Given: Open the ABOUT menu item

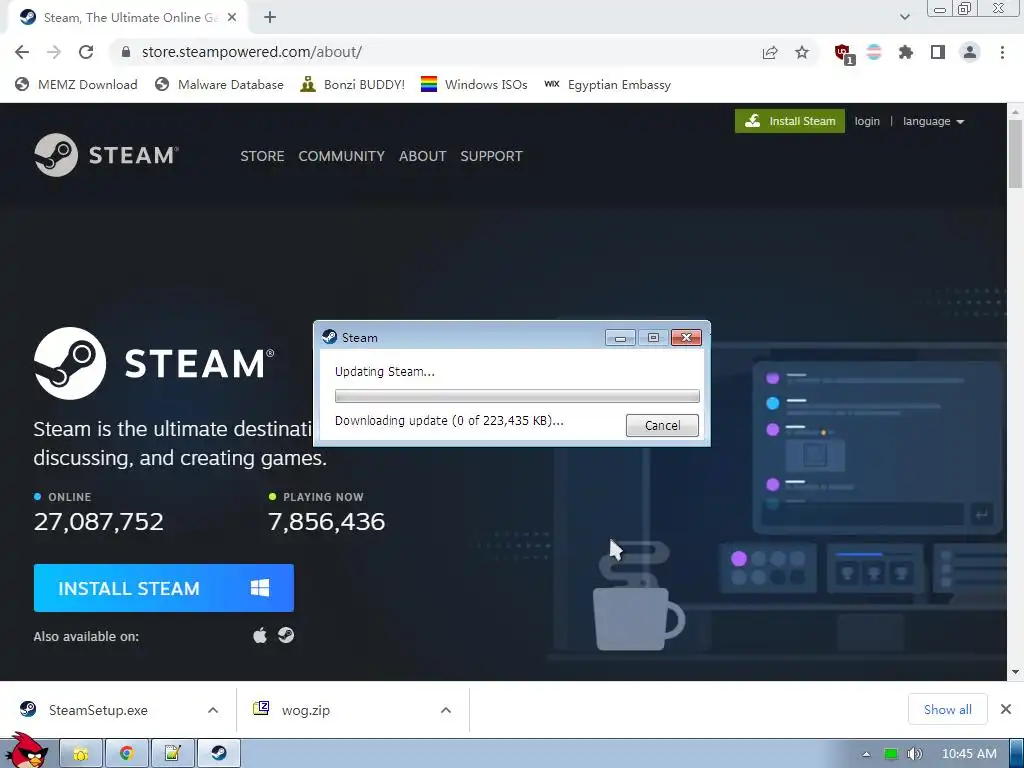Looking at the screenshot, I should pyautogui.click(x=423, y=156).
